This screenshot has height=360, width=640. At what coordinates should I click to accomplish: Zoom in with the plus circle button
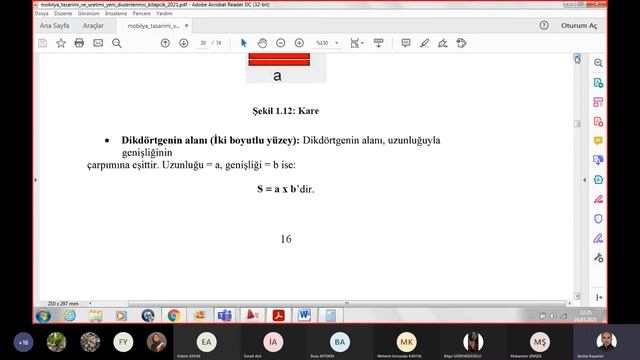299,43
